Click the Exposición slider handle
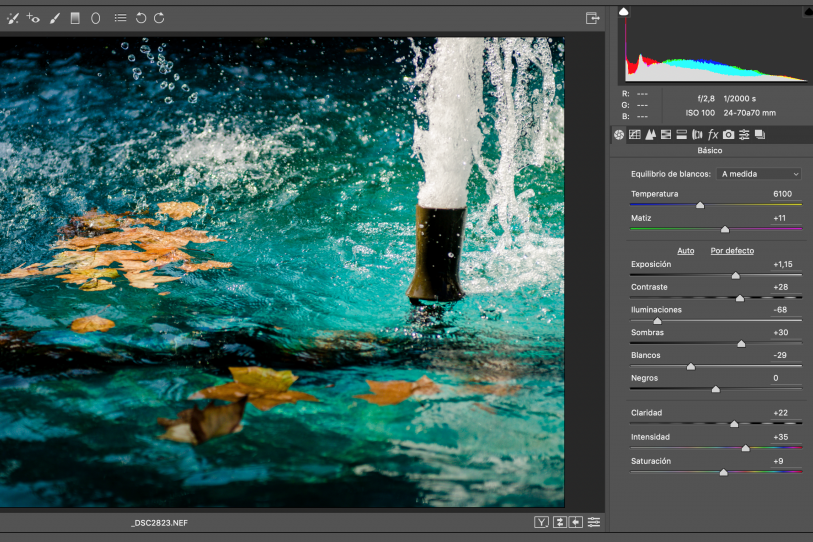 (x=736, y=275)
